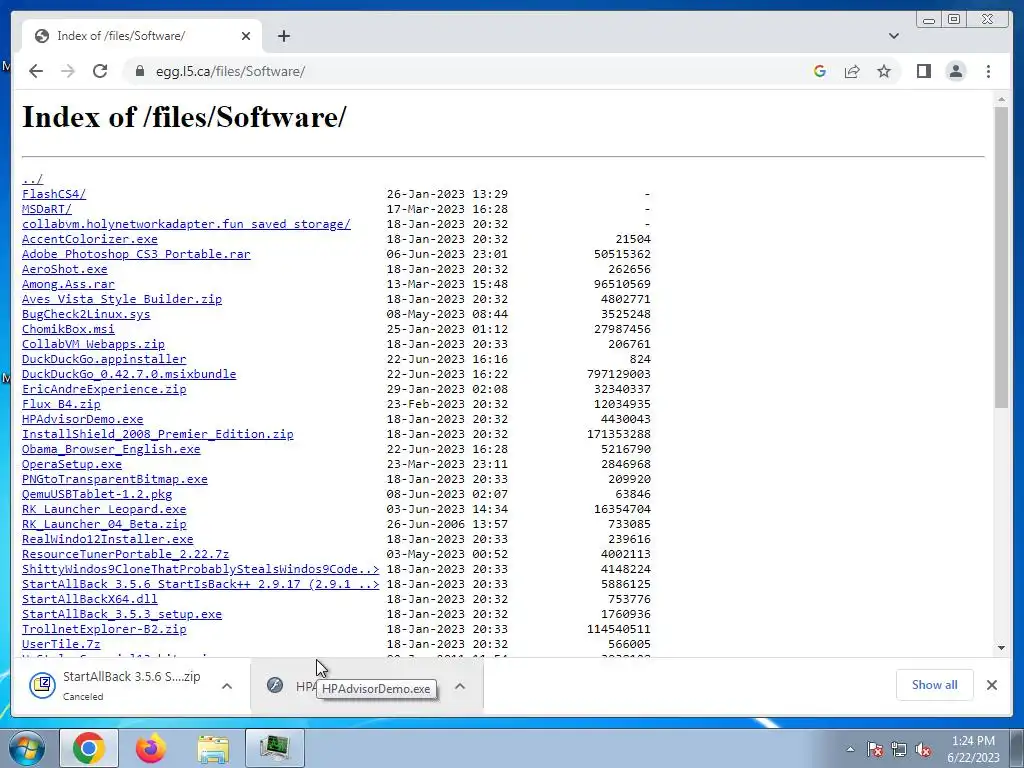
Task: Download RK Launcher Leopard.exe
Action: (104, 509)
